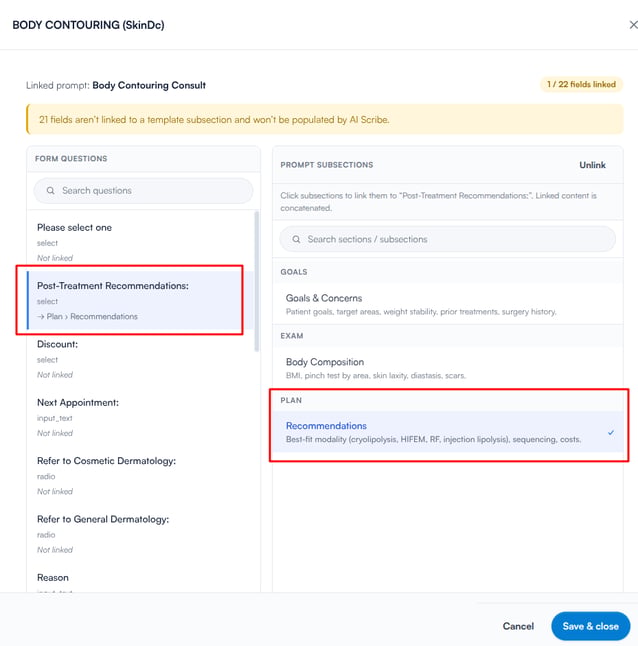
Task: Select the Post-Treatment Recommendations question
Action: pos(136,300)
